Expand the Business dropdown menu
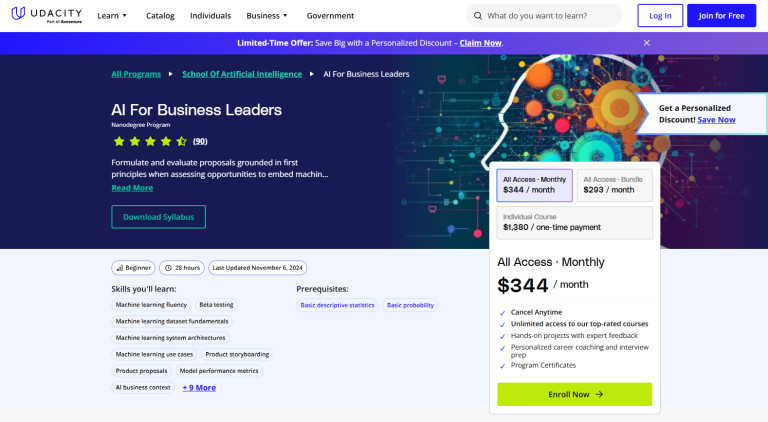This screenshot has height=422, width=768. click(x=267, y=16)
